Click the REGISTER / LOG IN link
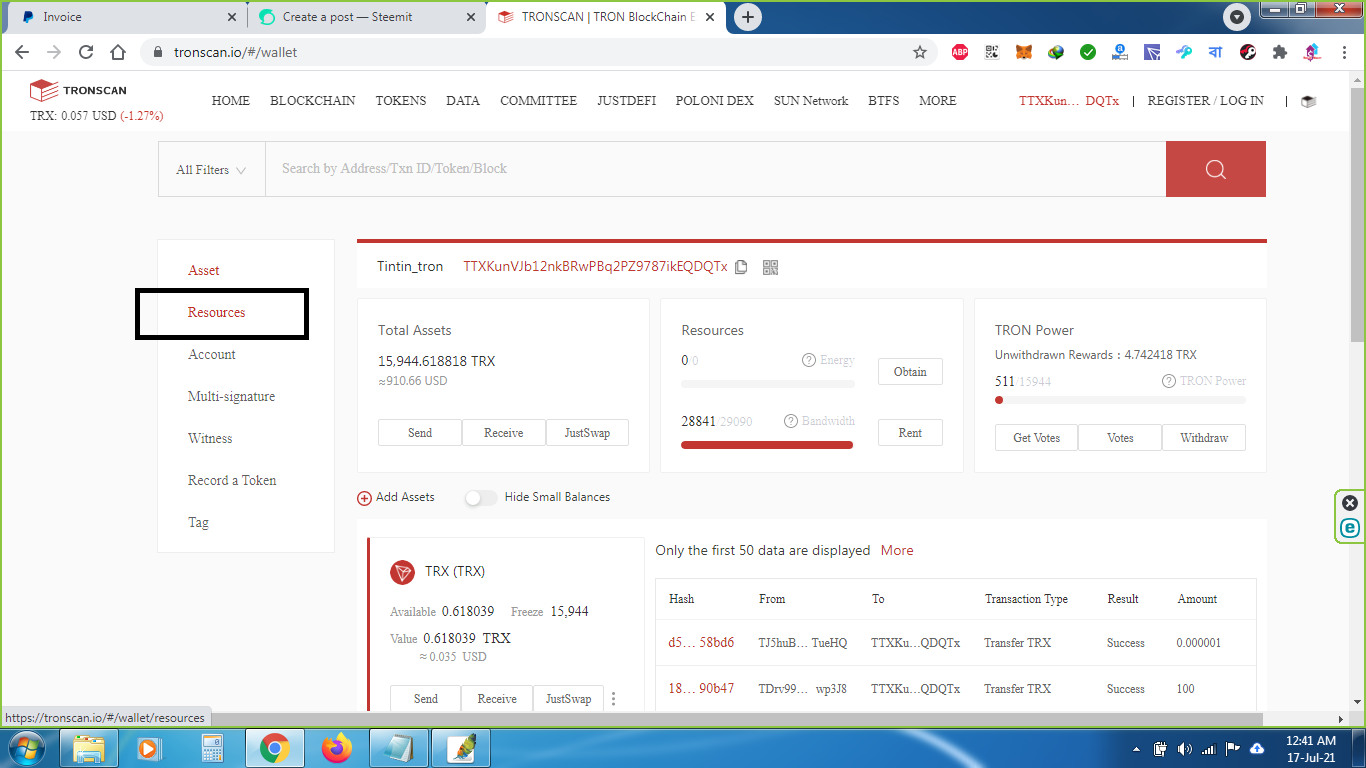 click(1205, 101)
